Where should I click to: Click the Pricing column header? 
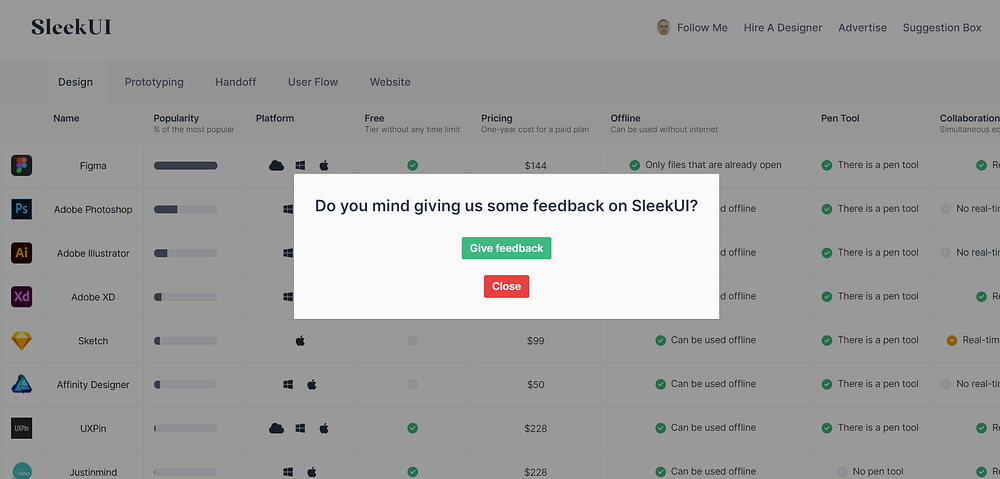point(496,118)
